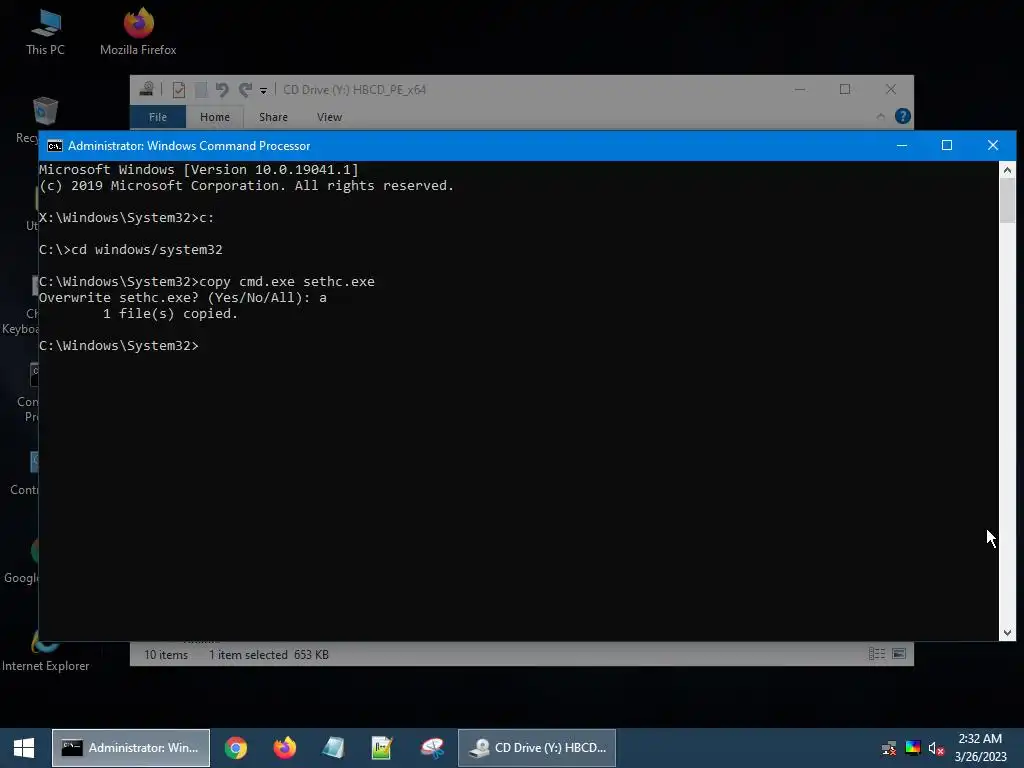Switch to Share tab in Explorer
Image resolution: width=1024 pixels, height=768 pixels.
point(273,117)
